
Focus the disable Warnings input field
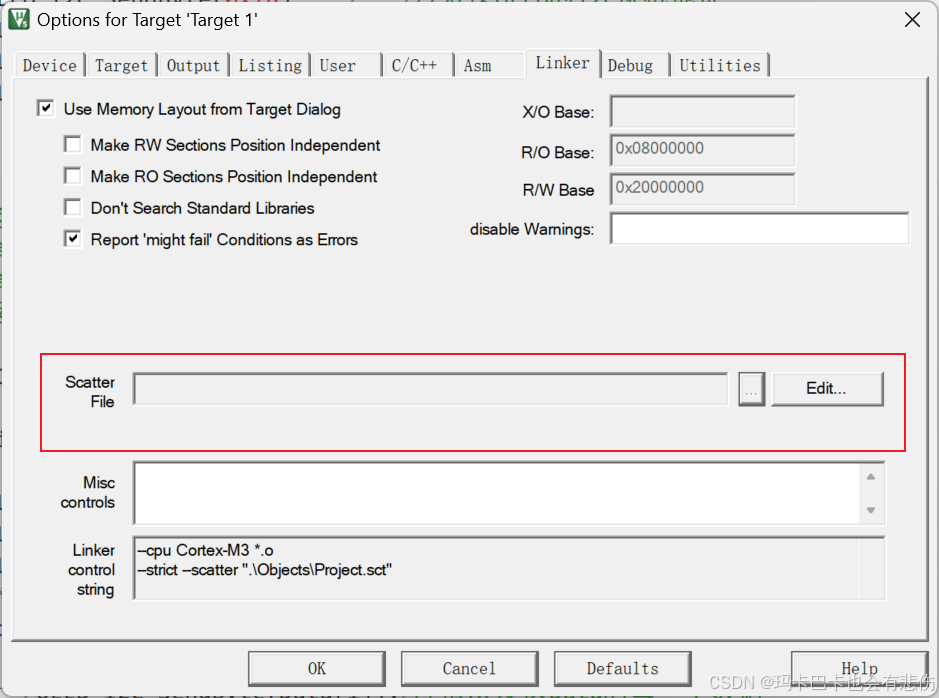[759, 228]
